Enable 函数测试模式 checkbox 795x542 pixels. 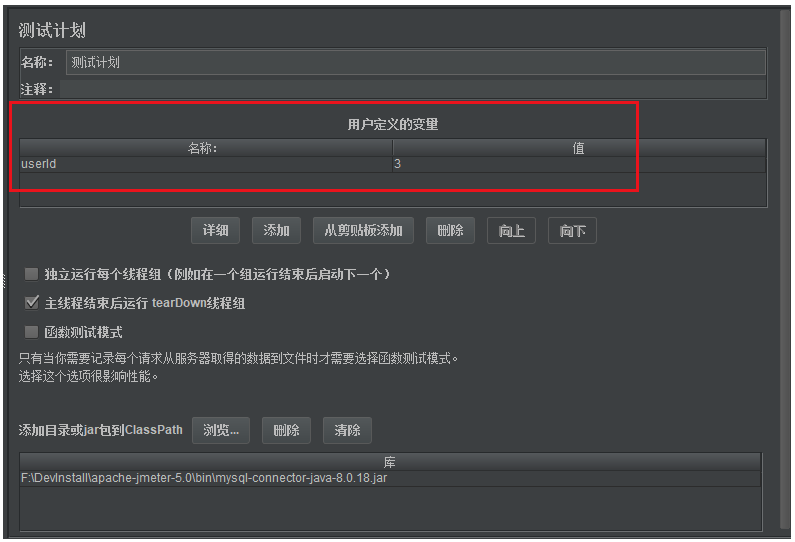[x=31, y=332]
